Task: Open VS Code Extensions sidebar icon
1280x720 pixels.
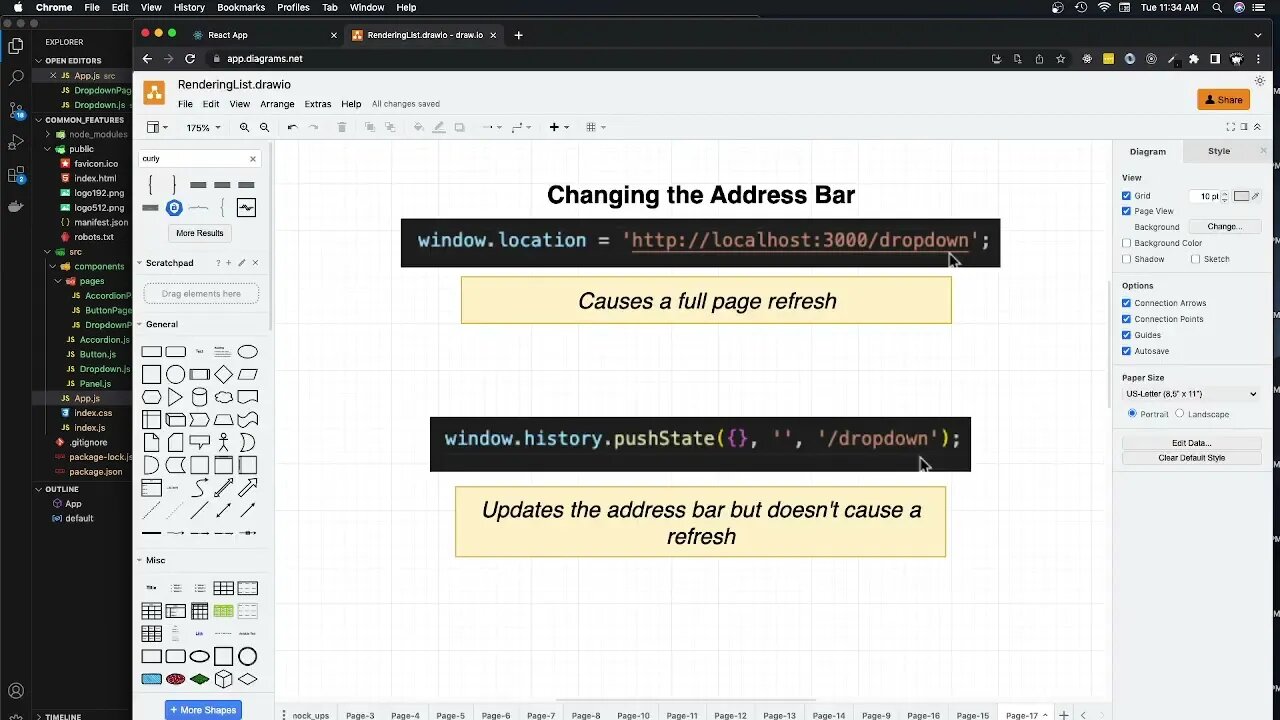Action: tap(16, 175)
